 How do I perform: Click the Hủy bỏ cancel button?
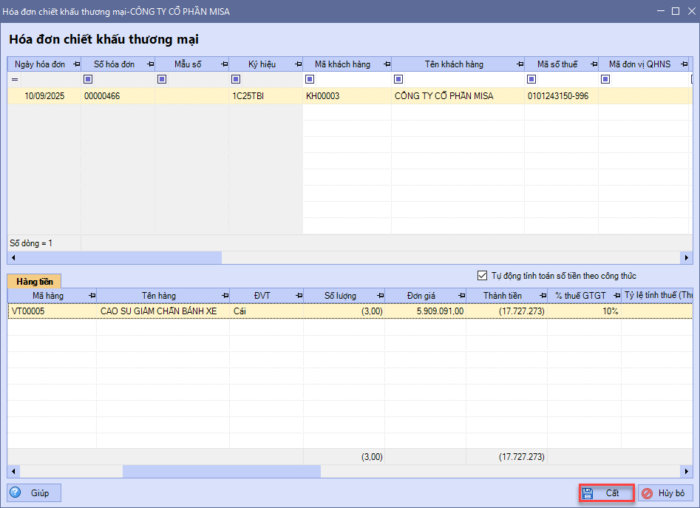tap(664, 493)
